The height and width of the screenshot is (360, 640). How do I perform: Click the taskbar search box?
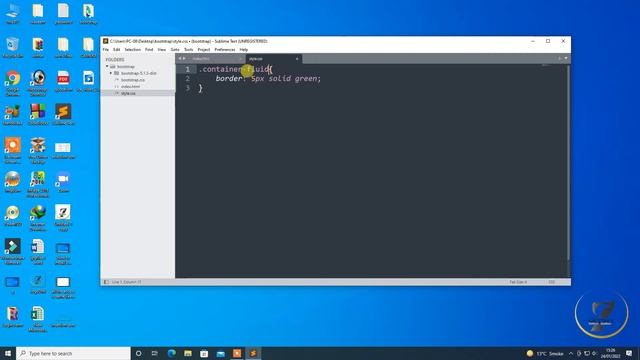pyautogui.click(x=73, y=353)
